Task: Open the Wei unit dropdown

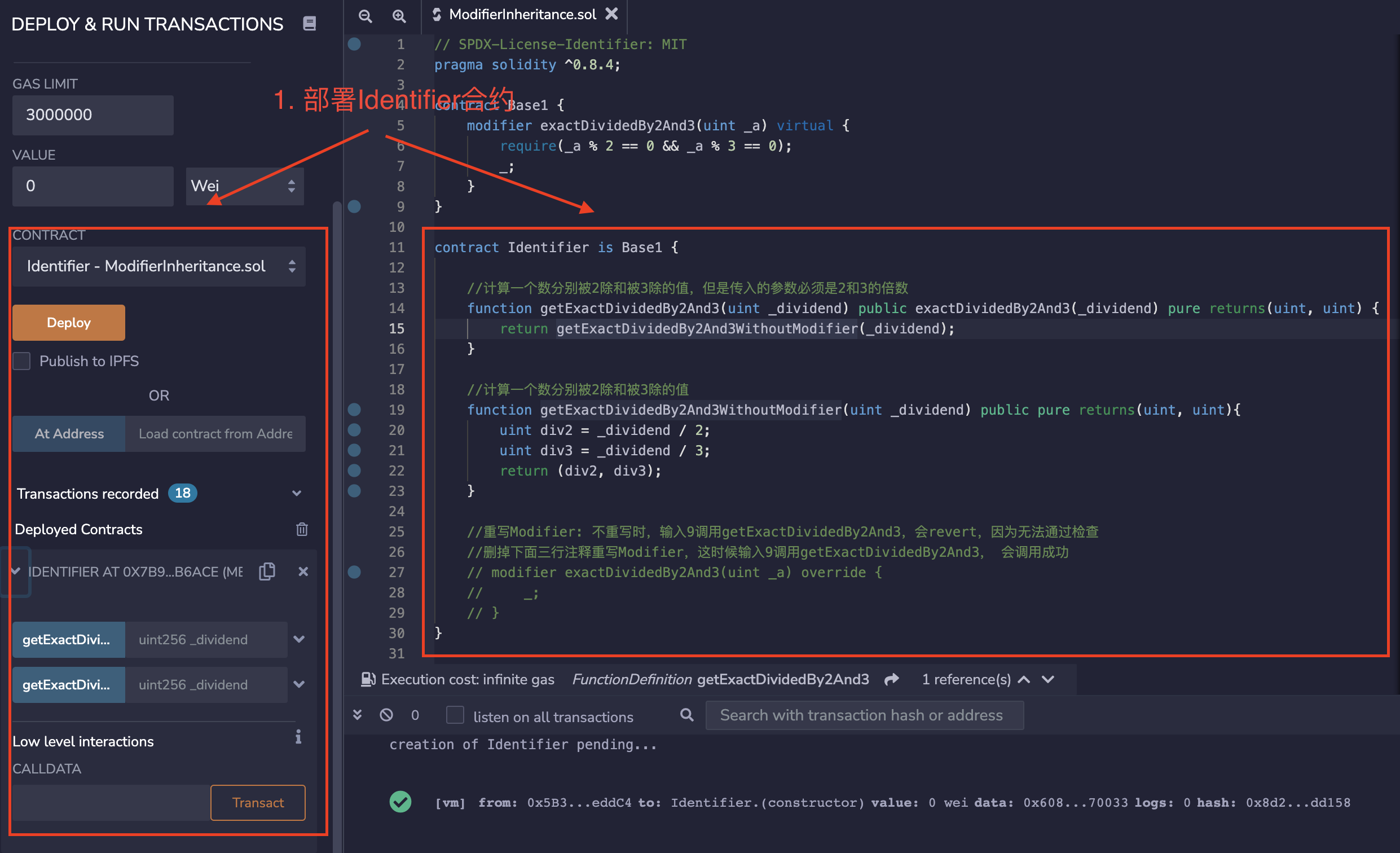Action: pos(245,186)
